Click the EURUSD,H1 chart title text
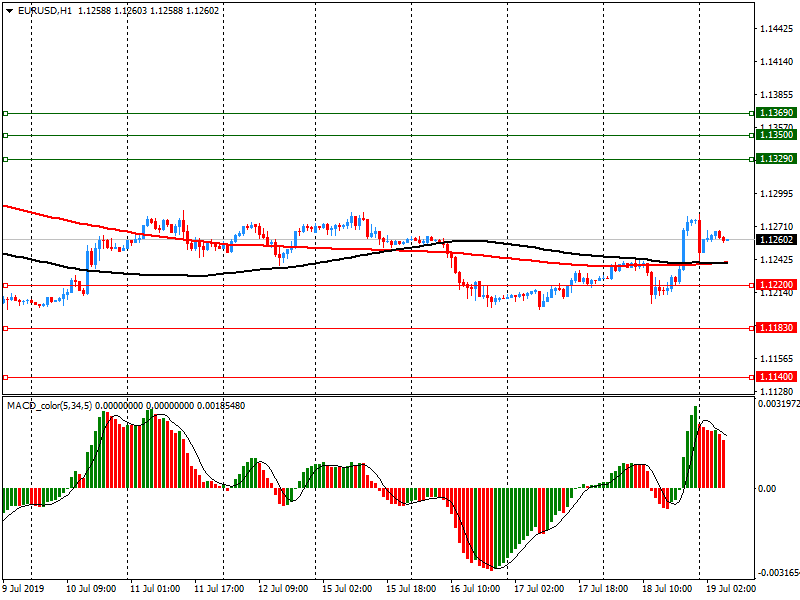The image size is (800, 600). 45,11
